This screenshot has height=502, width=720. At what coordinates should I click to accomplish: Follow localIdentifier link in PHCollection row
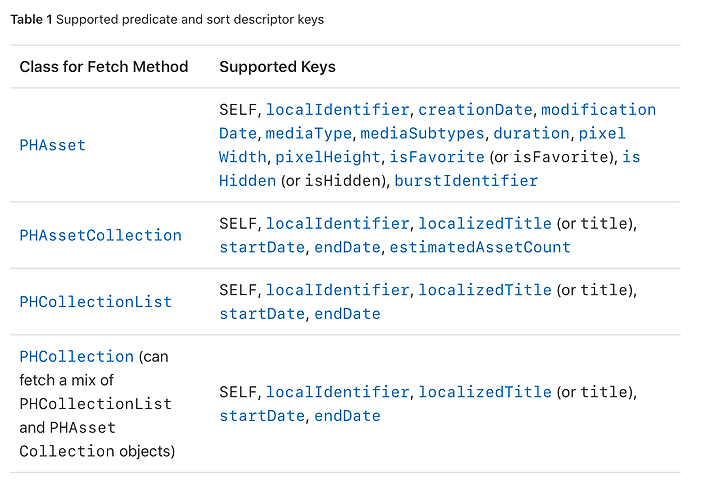(338, 392)
